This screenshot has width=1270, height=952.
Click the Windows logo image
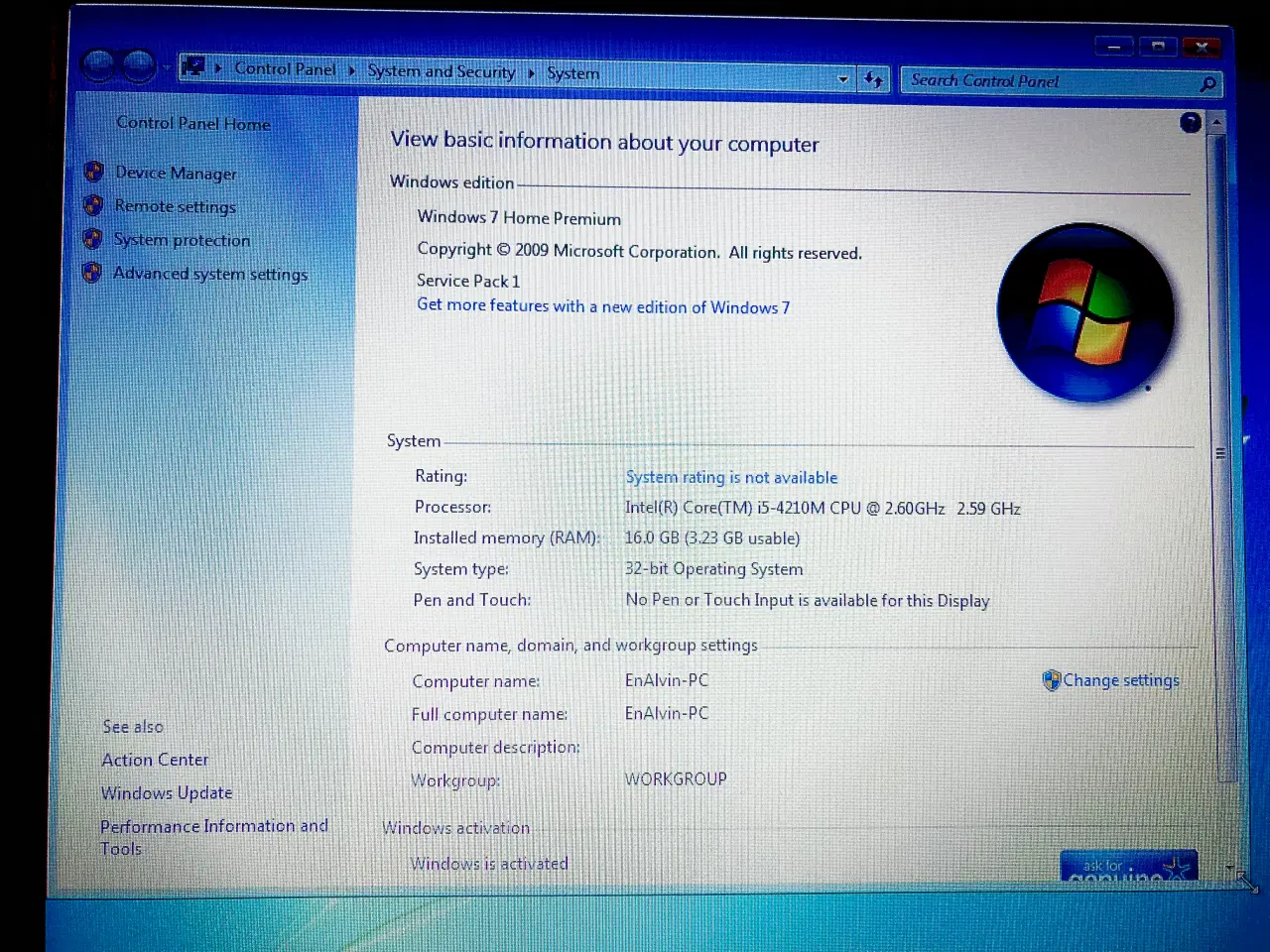[1085, 312]
